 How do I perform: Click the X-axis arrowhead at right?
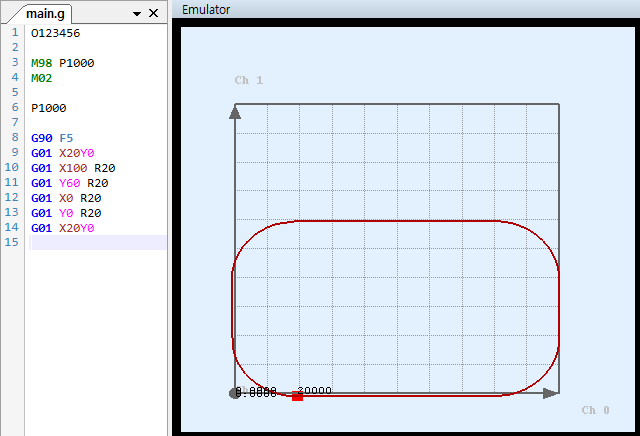[x=549, y=394]
